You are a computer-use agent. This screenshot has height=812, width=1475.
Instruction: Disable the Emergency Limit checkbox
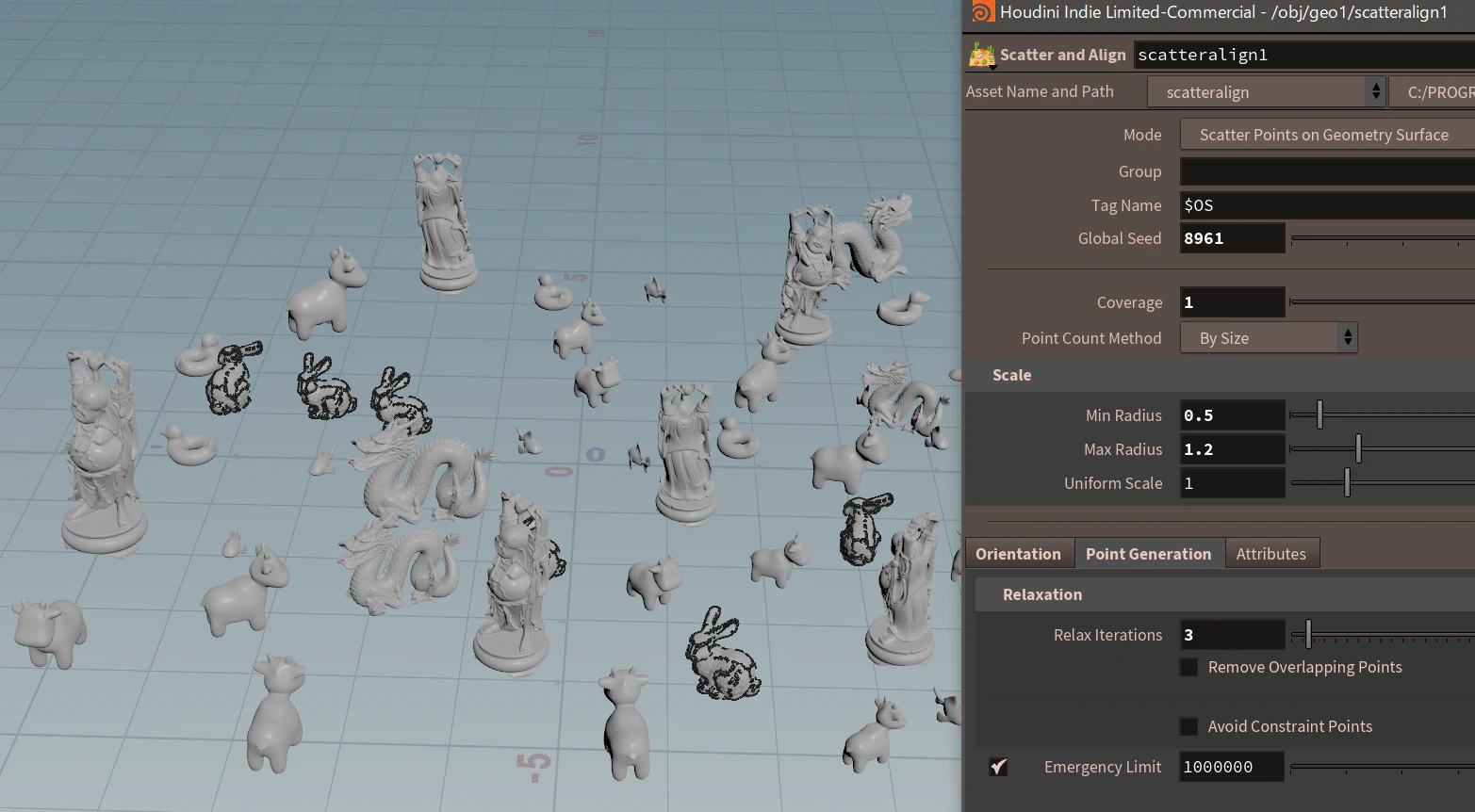(999, 767)
